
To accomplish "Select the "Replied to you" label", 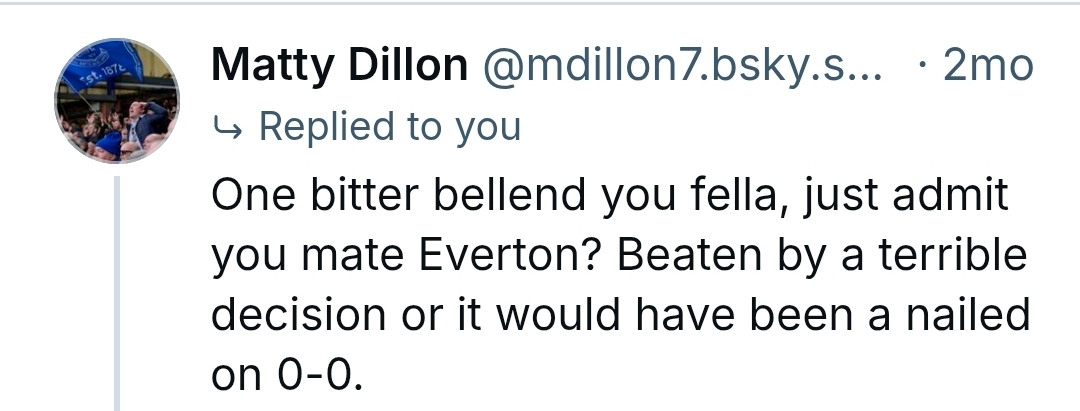I will click(389, 127).
